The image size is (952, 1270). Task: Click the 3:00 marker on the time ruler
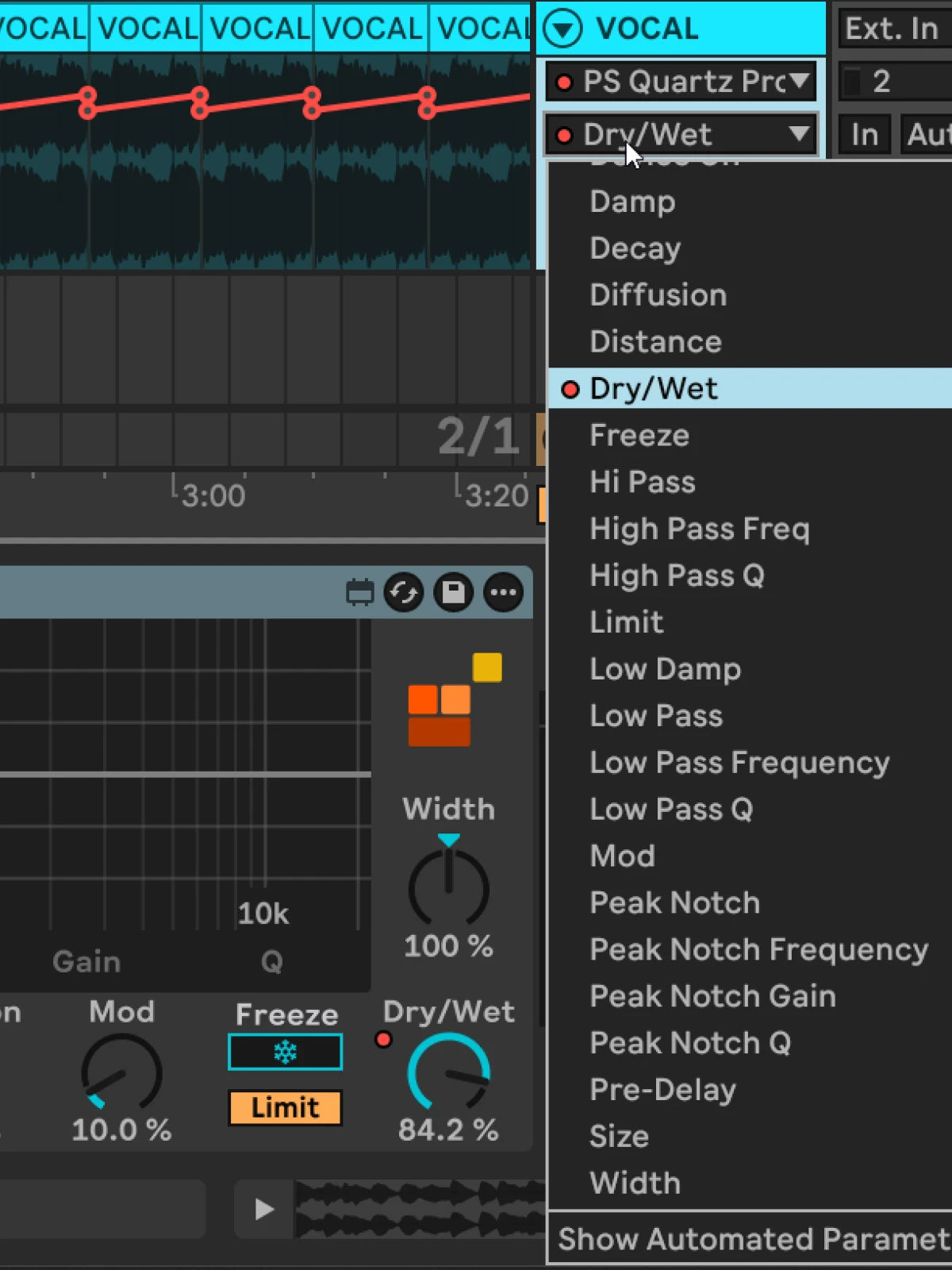[213, 495]
